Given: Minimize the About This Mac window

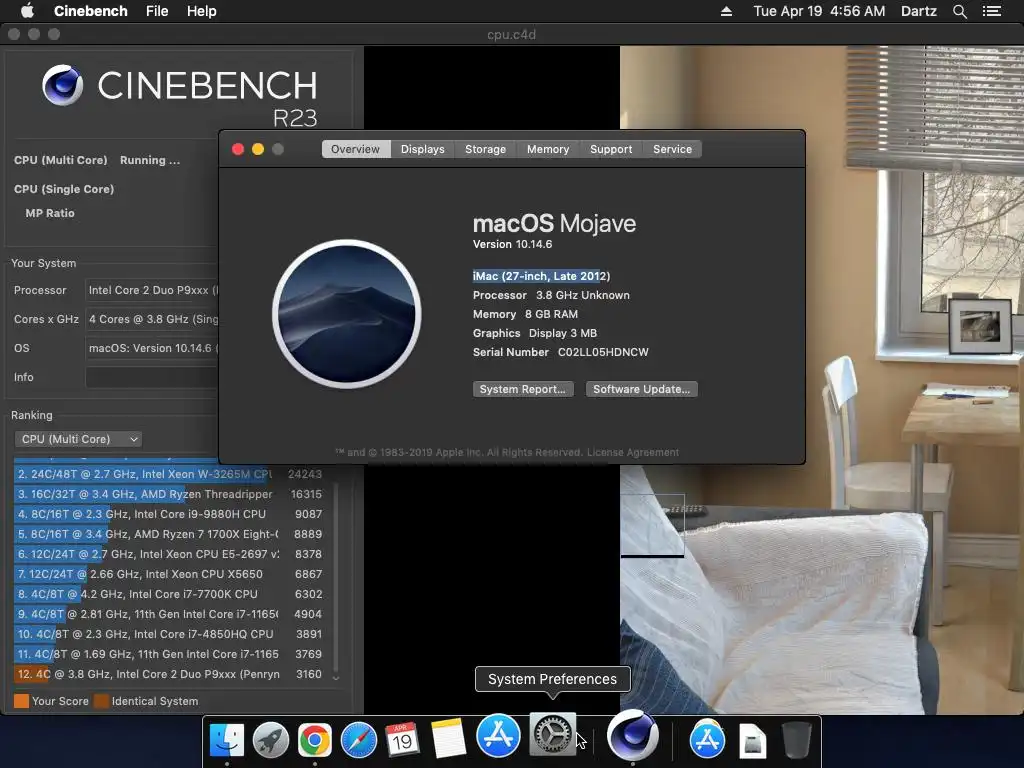Looking at the screenshot, I should 258,149.
